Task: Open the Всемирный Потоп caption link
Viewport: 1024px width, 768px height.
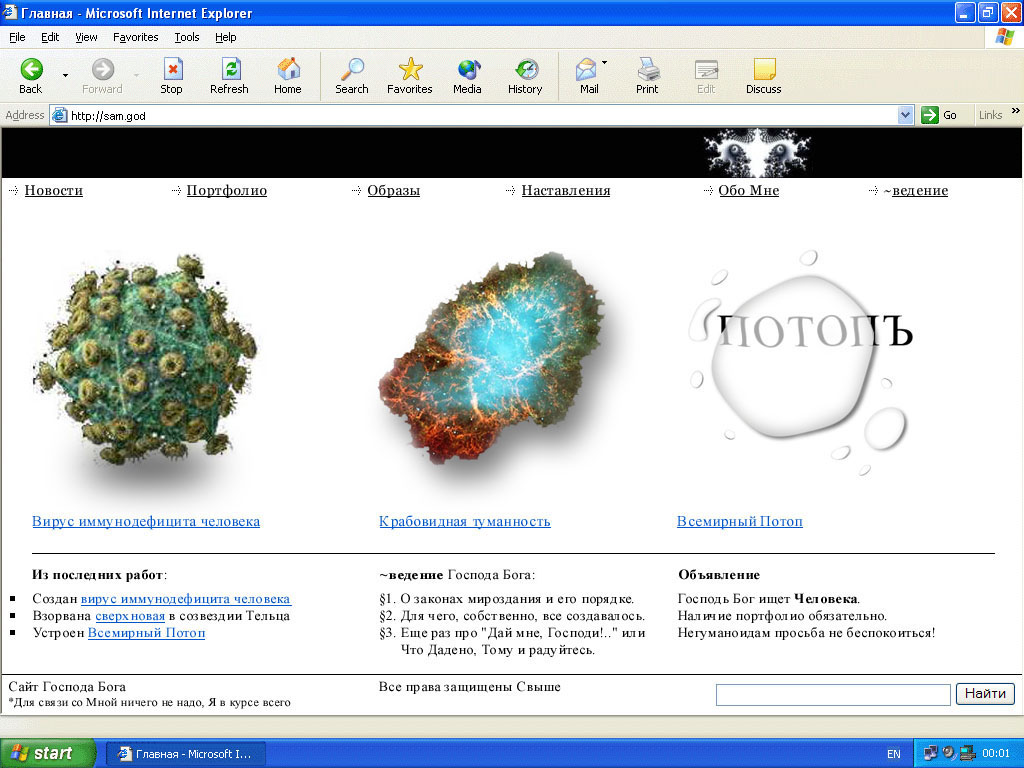Action: pos(740,522)
